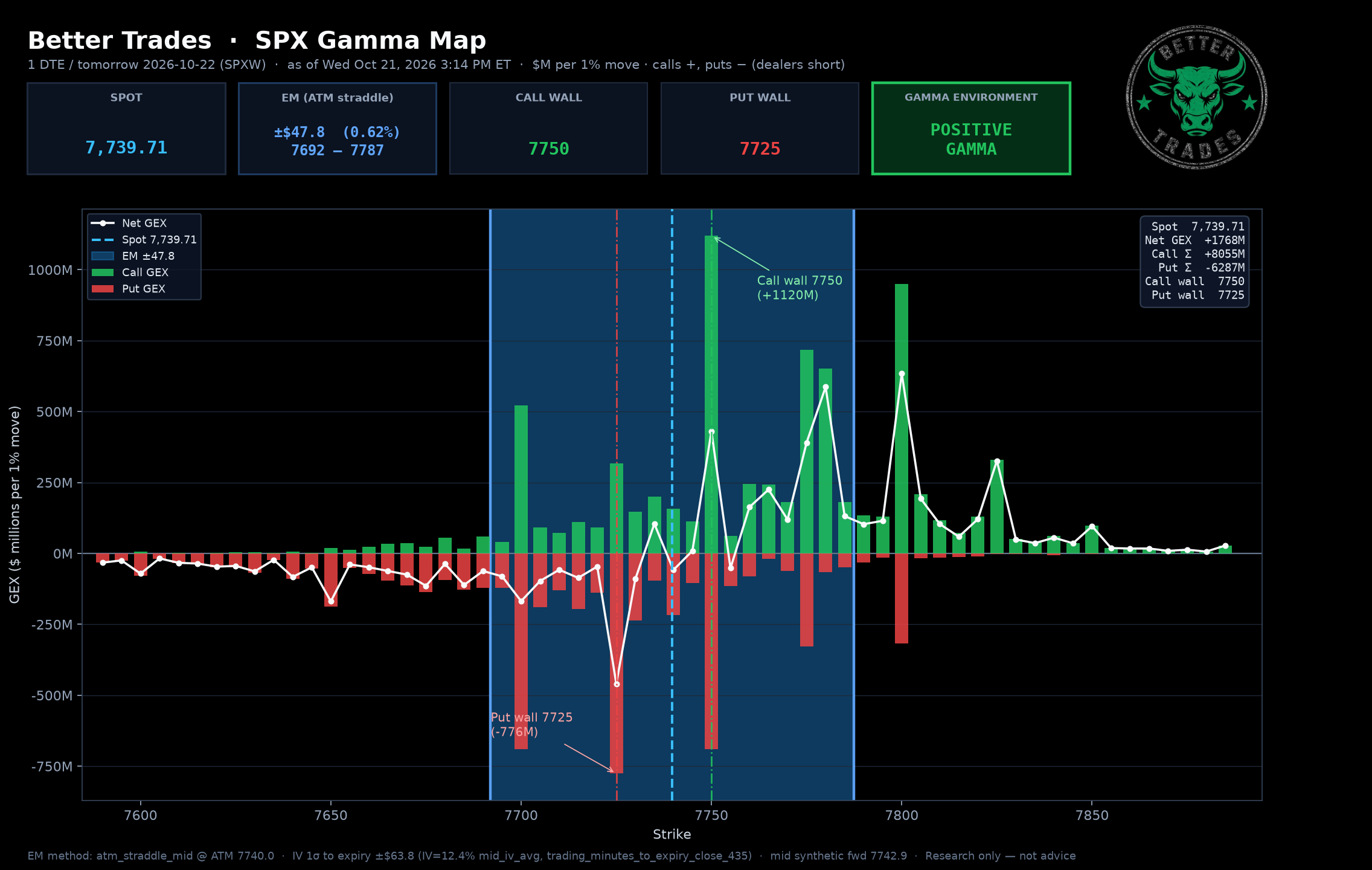1372x870 pixels.
Task: Click the 500M y-axis label
Action: [54, 412]
